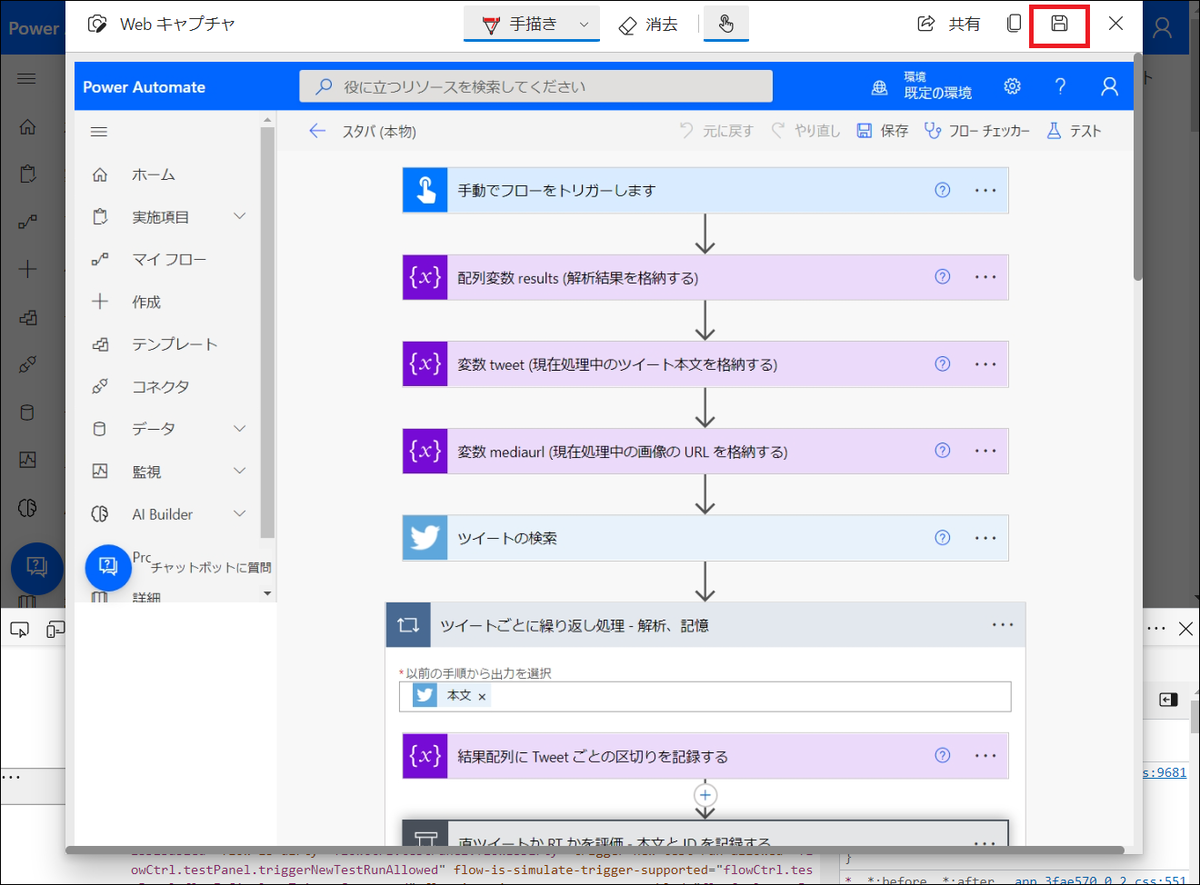Click the output selection field with 本文
The image size is (1200, 885).
705,696
